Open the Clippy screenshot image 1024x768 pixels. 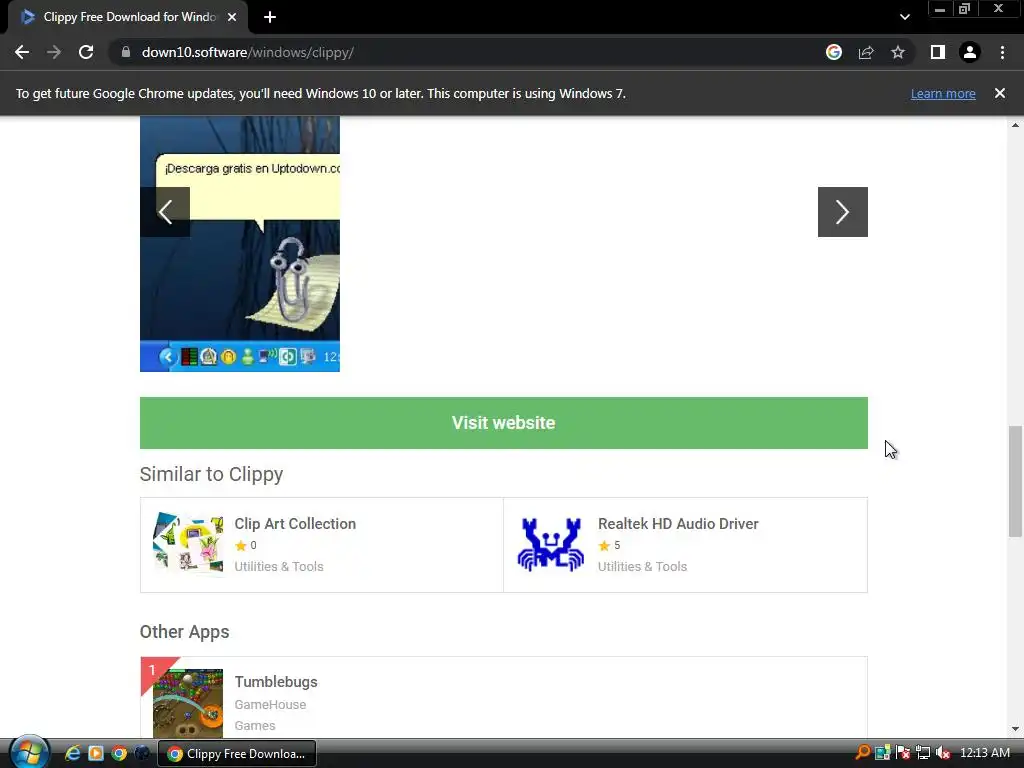(x=240, y=244)
